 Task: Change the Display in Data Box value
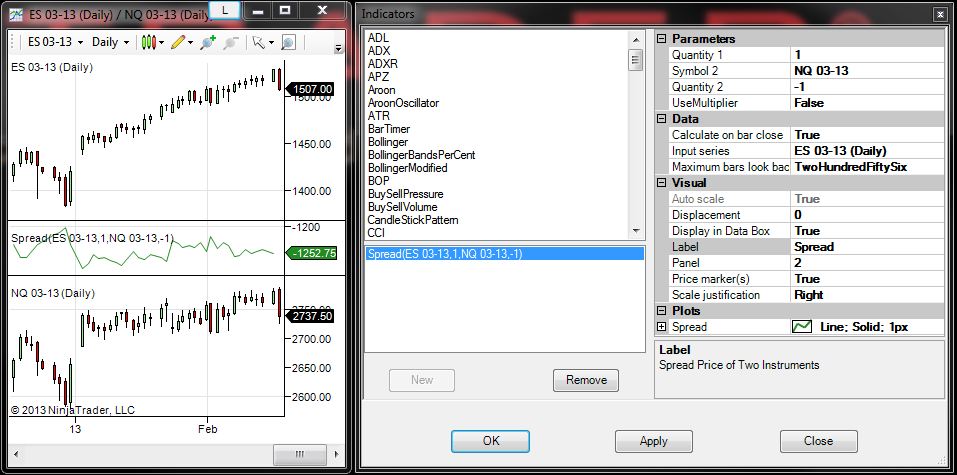pos(867,231)
